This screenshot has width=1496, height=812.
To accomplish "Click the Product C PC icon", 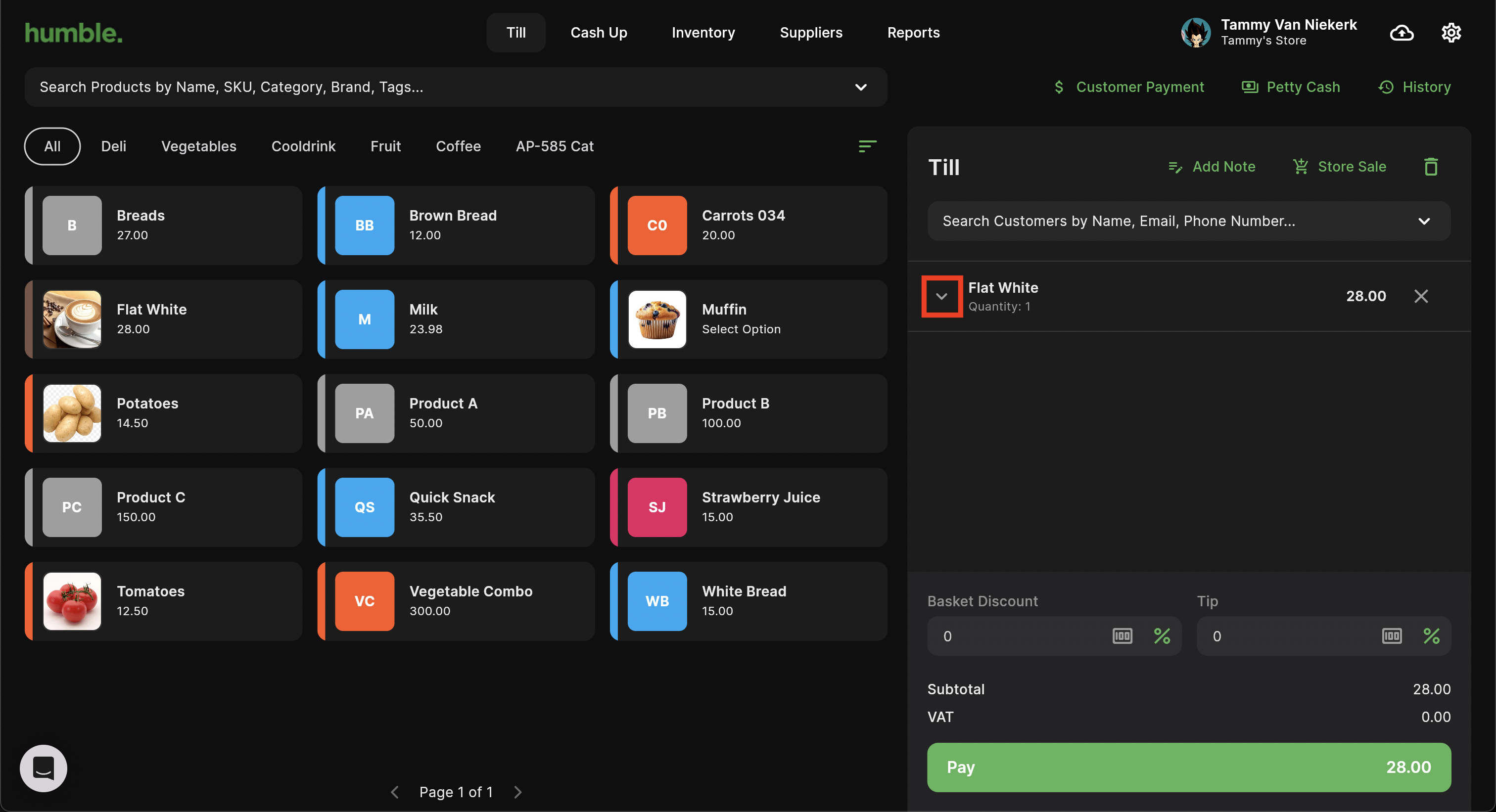I will pos(72,507).
